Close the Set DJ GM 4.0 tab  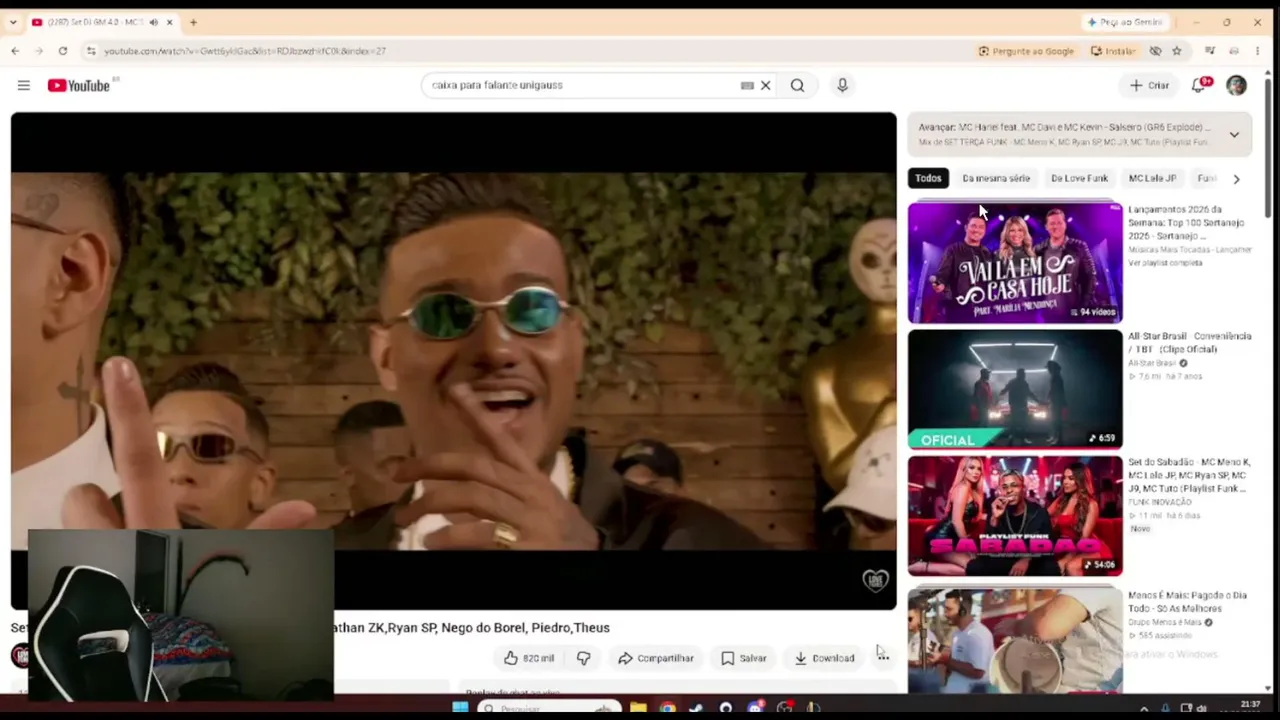[x=170, y=22]
